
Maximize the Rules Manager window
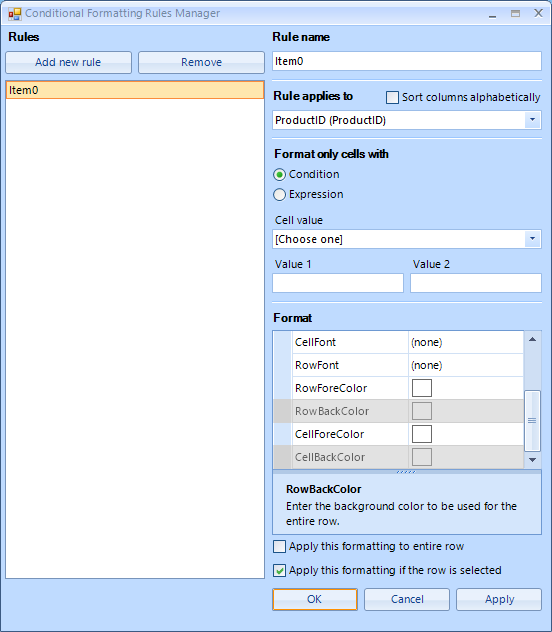pos(515,14)
